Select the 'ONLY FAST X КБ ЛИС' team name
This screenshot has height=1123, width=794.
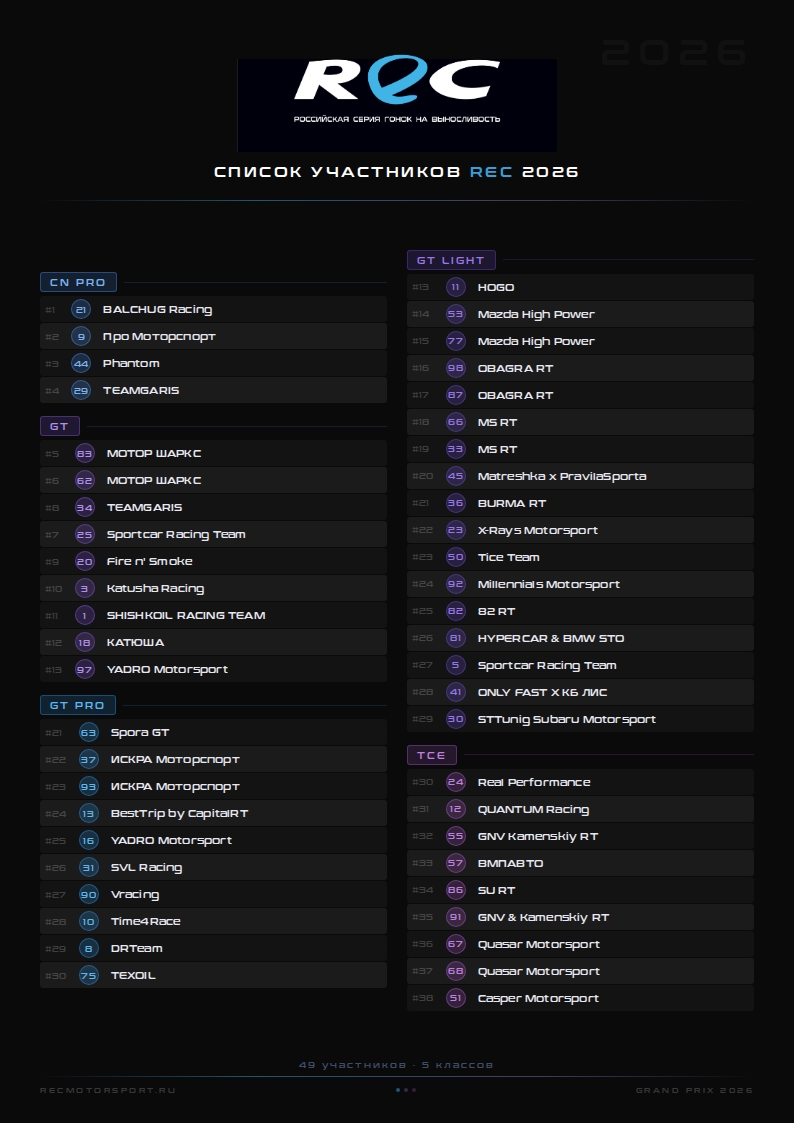(x=543, y=693)
